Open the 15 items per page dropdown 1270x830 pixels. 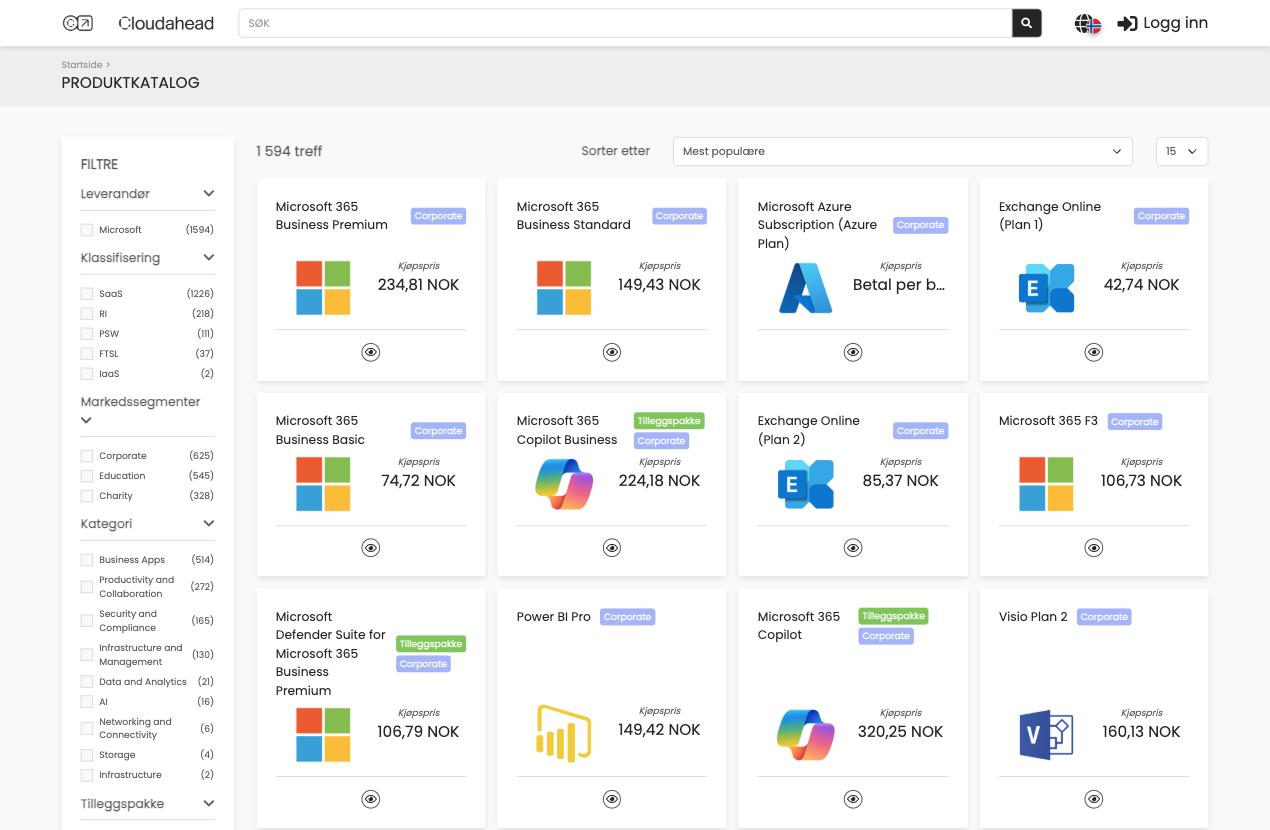pyautogui.click(x=1182, y=151)
